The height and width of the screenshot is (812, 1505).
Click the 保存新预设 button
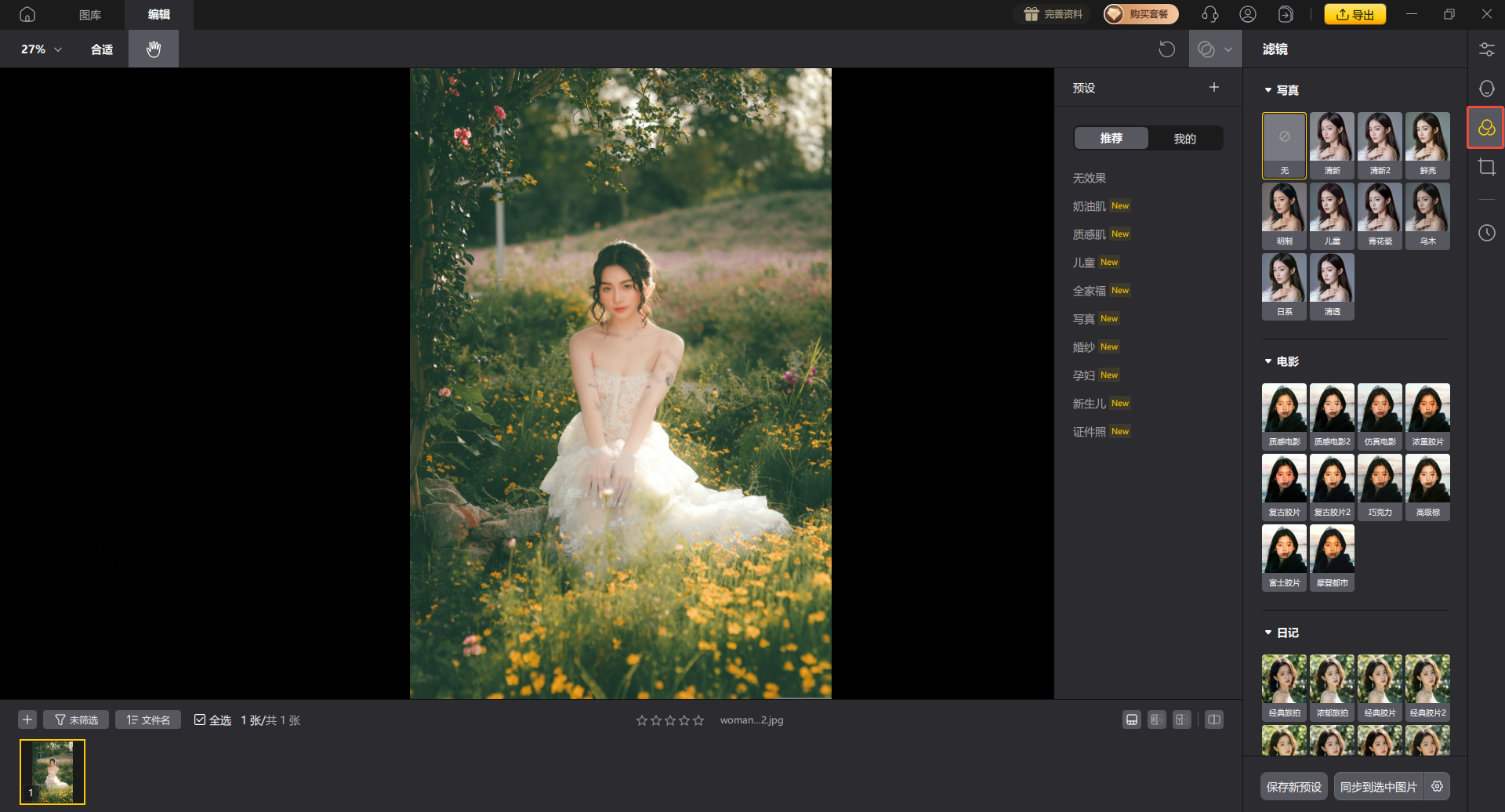coord(1293,786)
